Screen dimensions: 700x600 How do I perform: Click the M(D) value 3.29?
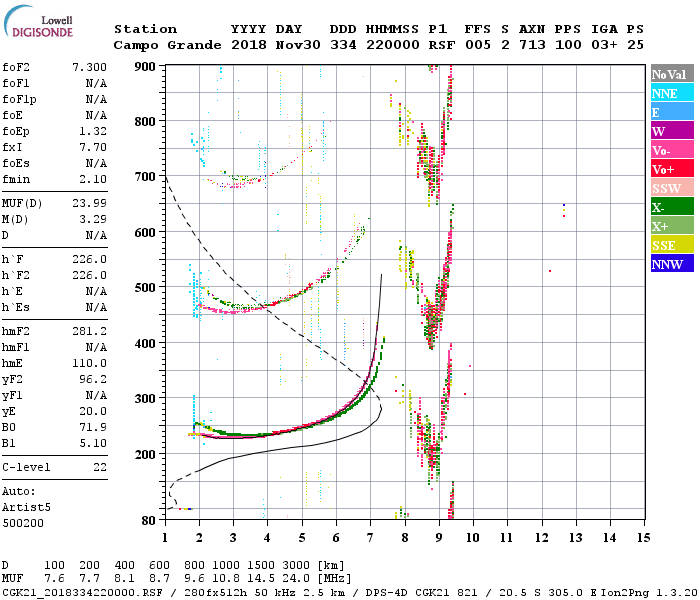coord(93,219)
